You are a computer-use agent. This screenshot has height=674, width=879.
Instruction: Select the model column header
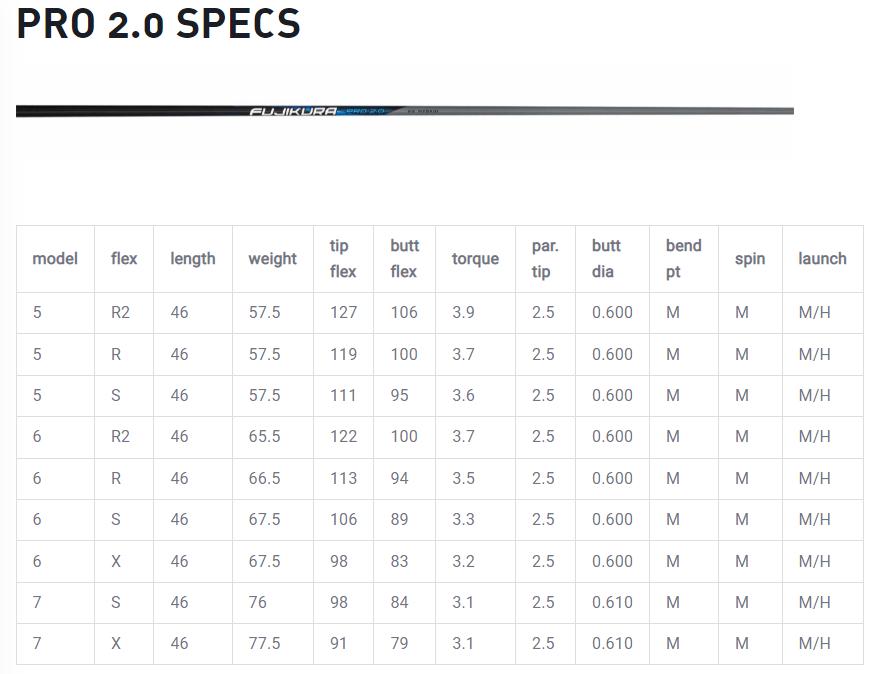tap(55, 259)
